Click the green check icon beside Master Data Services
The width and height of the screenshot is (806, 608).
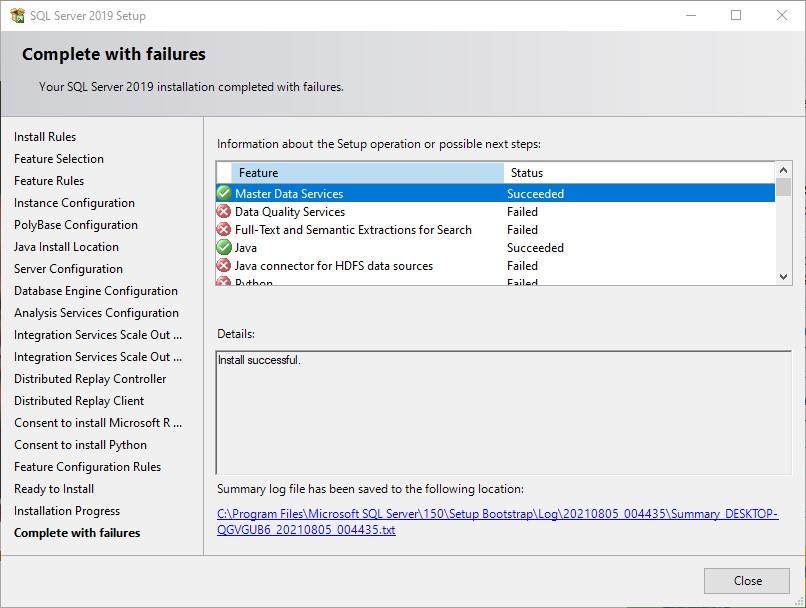[x=224, y=193]
